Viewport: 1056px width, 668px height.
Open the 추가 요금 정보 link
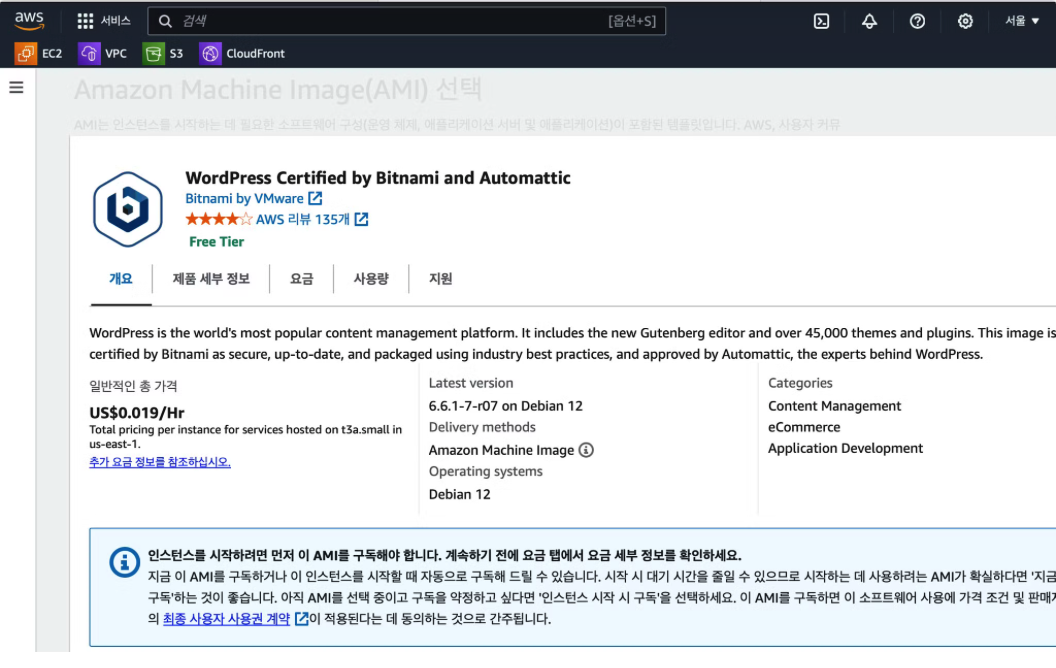point(160,462)
